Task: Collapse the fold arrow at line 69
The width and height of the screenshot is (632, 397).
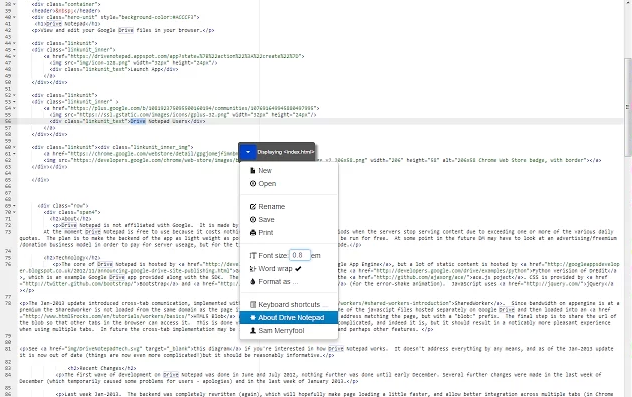Action: pos(15,206)
